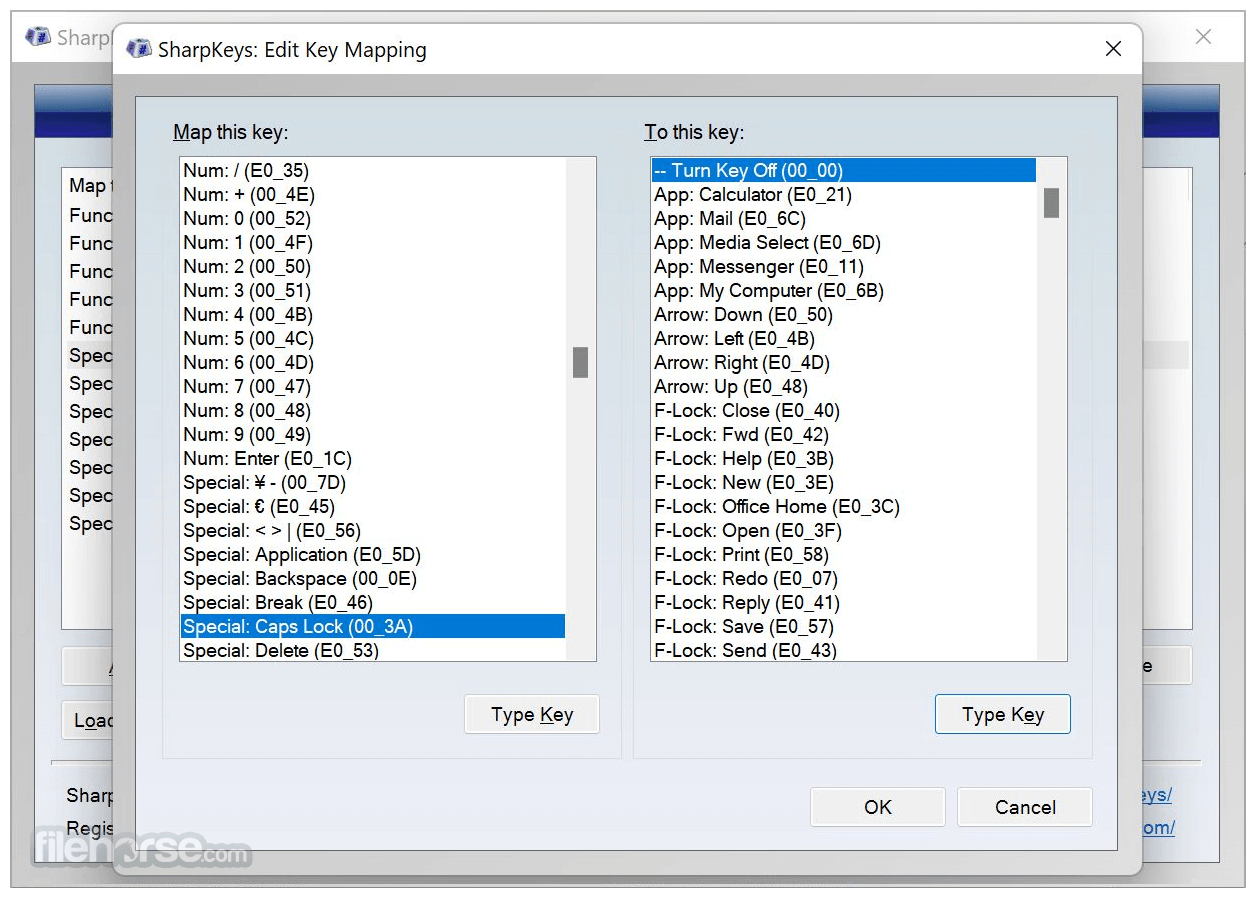Choose "App: Messenger (E0_11)"
This screenshot has height=898, width=1256.
pos(844,266)
